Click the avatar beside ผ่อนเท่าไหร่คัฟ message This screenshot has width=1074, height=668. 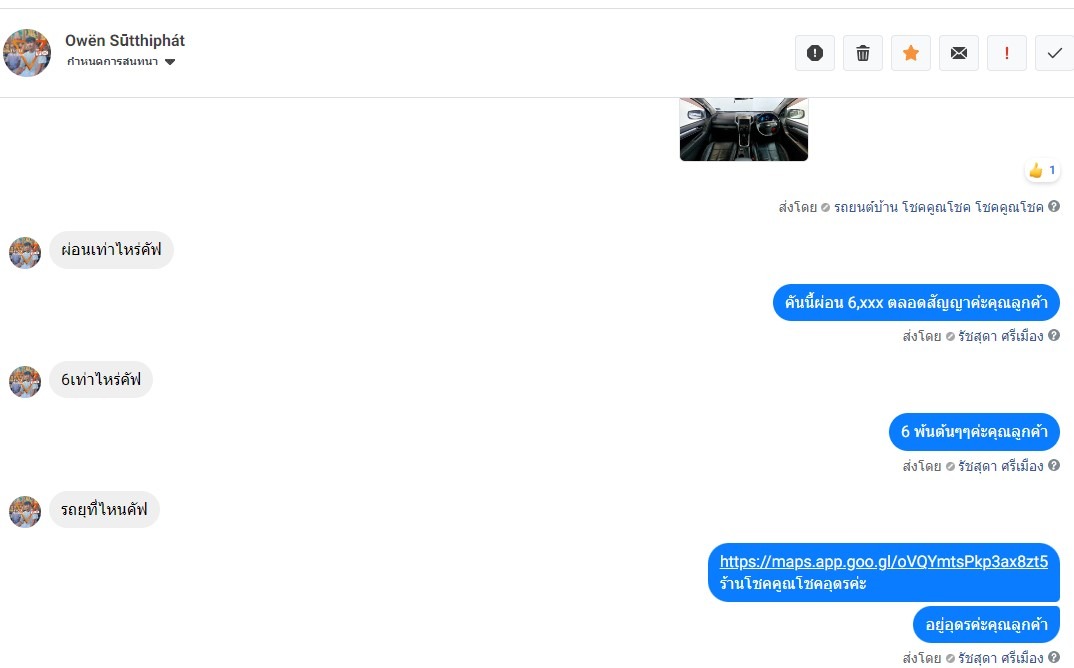coord(25,253)
